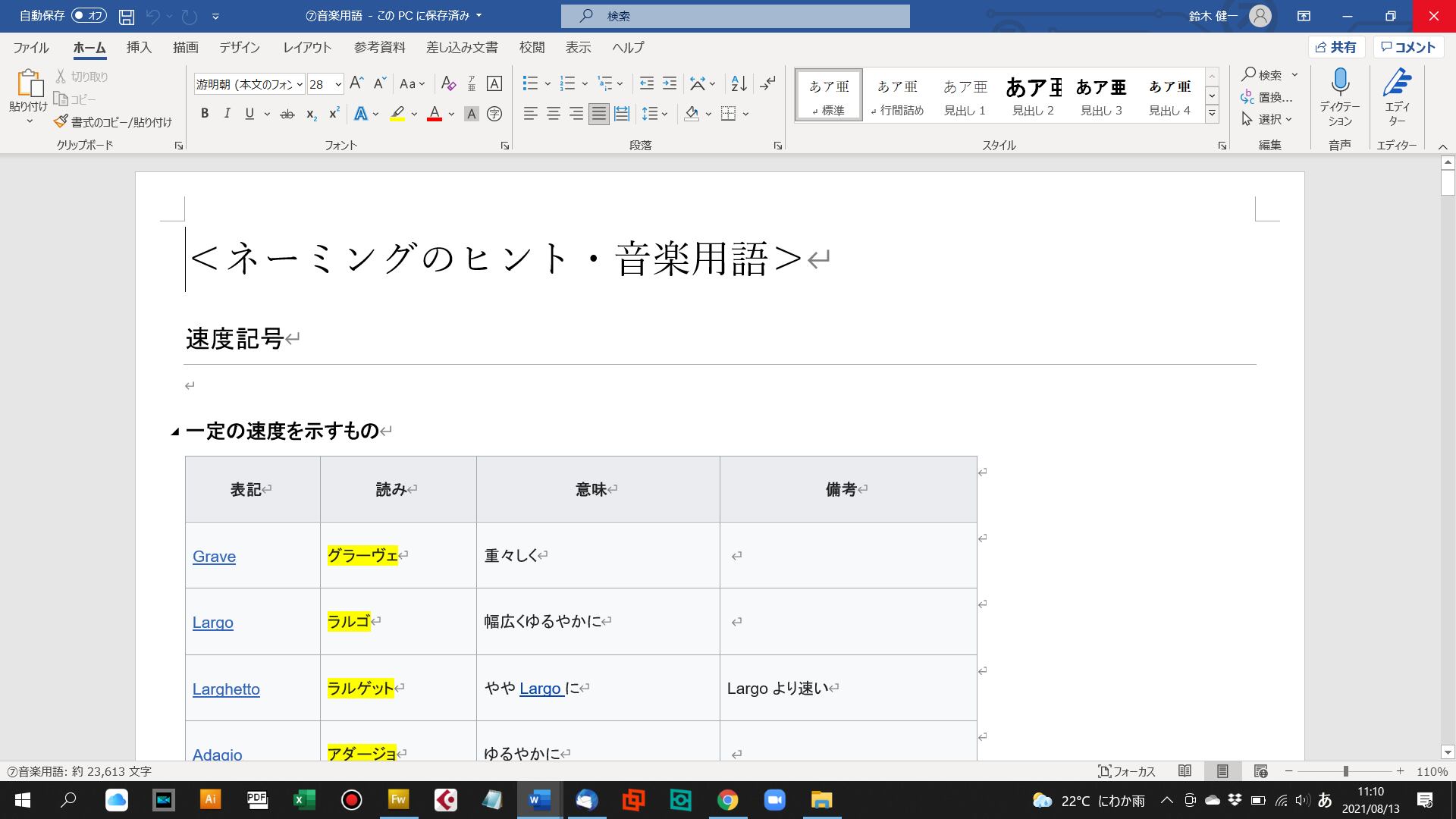Screen dimensions: 1456x819
Task: Click the bulleted list icon
Action: 530,83
